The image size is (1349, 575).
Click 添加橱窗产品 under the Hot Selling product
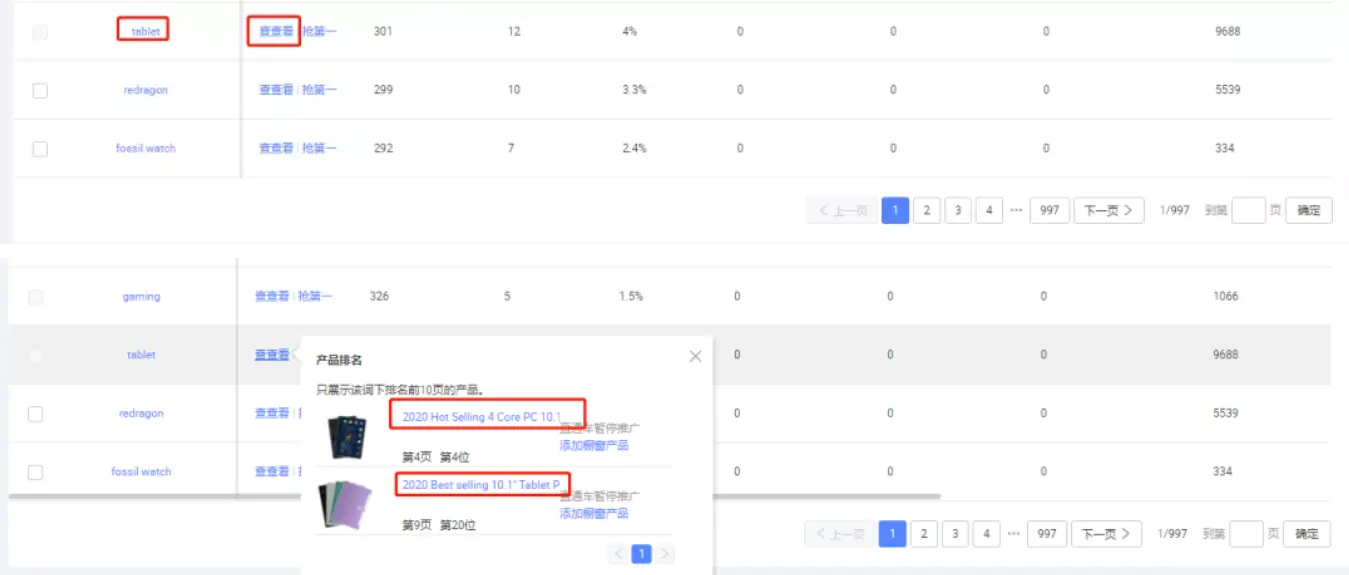pos(594,445)
